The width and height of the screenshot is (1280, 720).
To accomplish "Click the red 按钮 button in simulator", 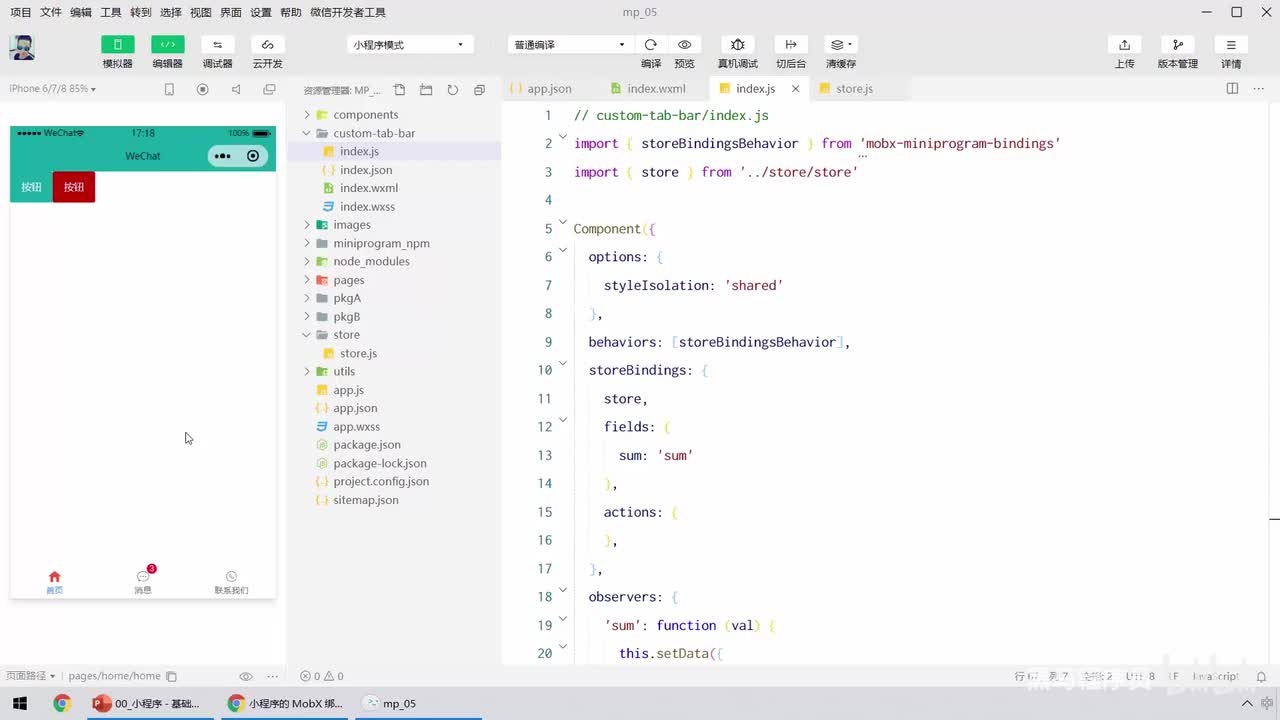I will 74,187.
